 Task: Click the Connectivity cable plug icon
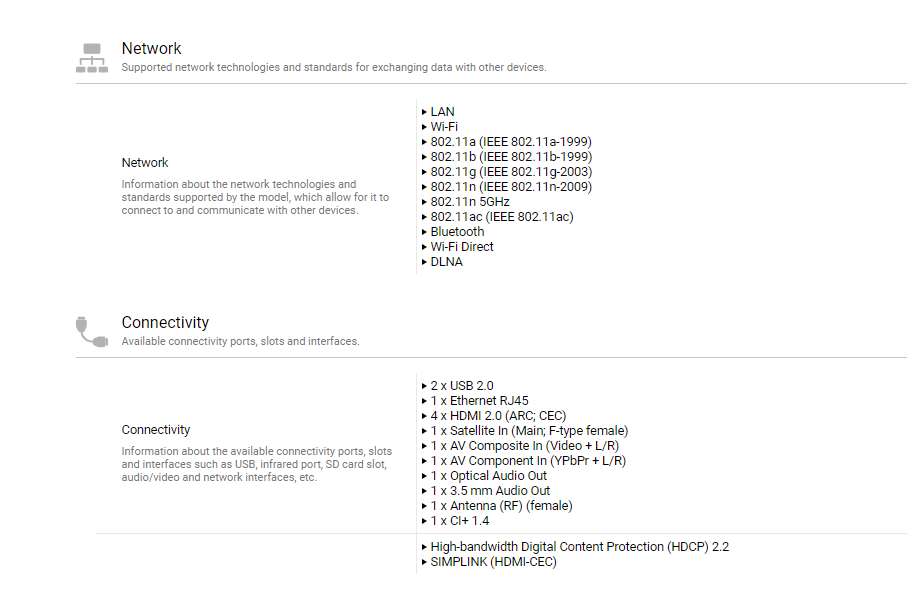pyautogui.click(x=91, y=331)
